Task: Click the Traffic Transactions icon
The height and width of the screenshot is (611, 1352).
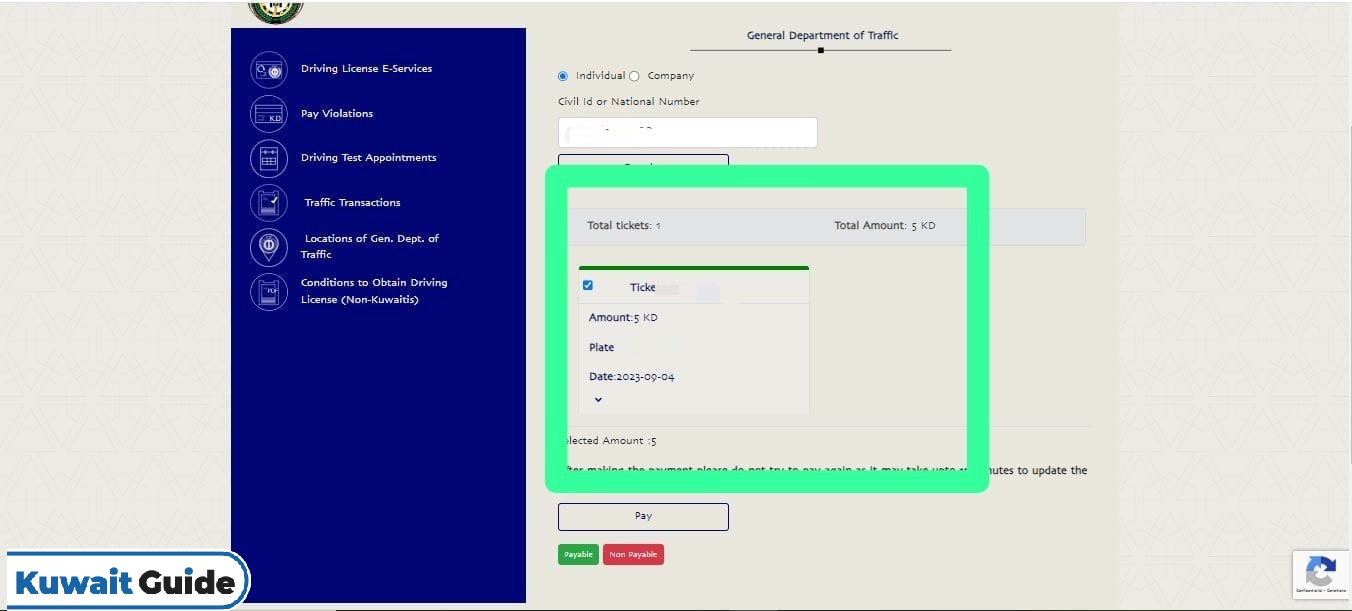Action: click(268, 203)
